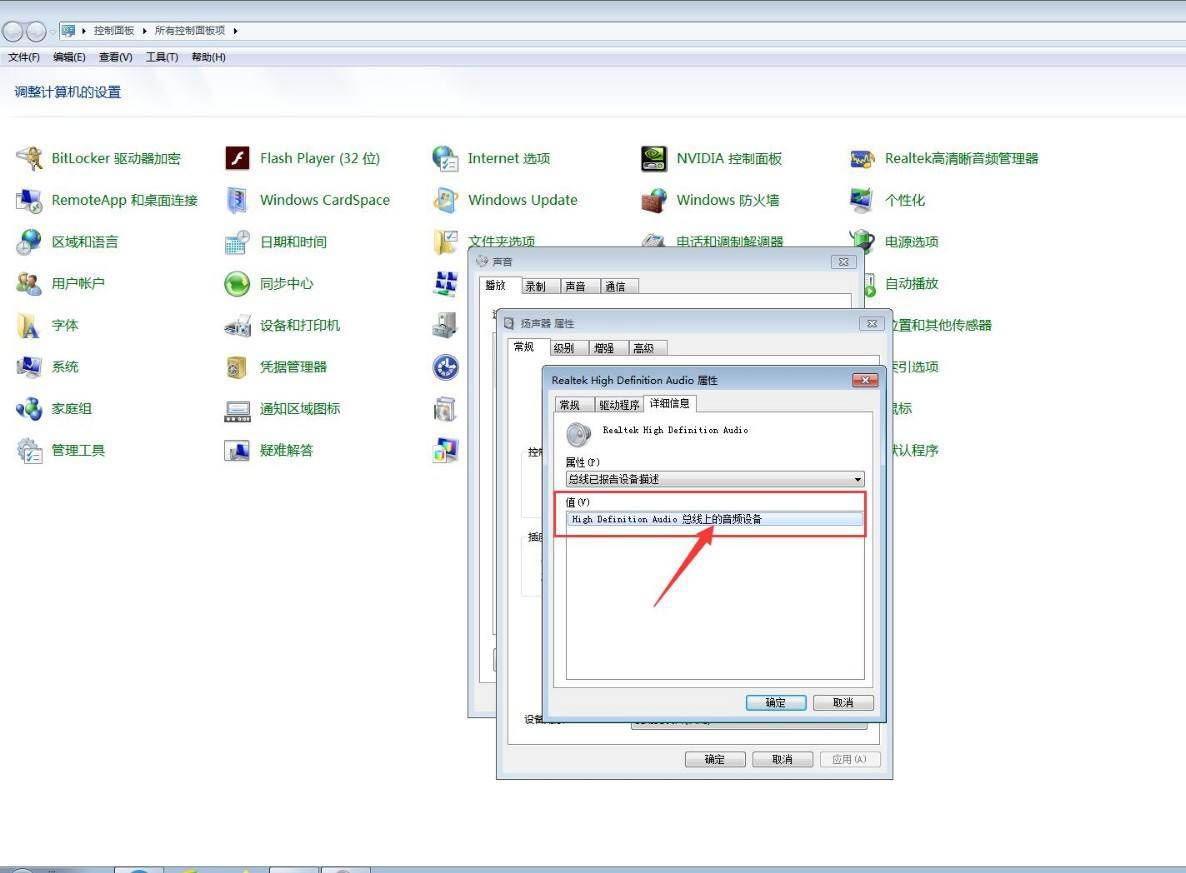
Task: Open the 用户帐户 icon
Action: point(30,284)
